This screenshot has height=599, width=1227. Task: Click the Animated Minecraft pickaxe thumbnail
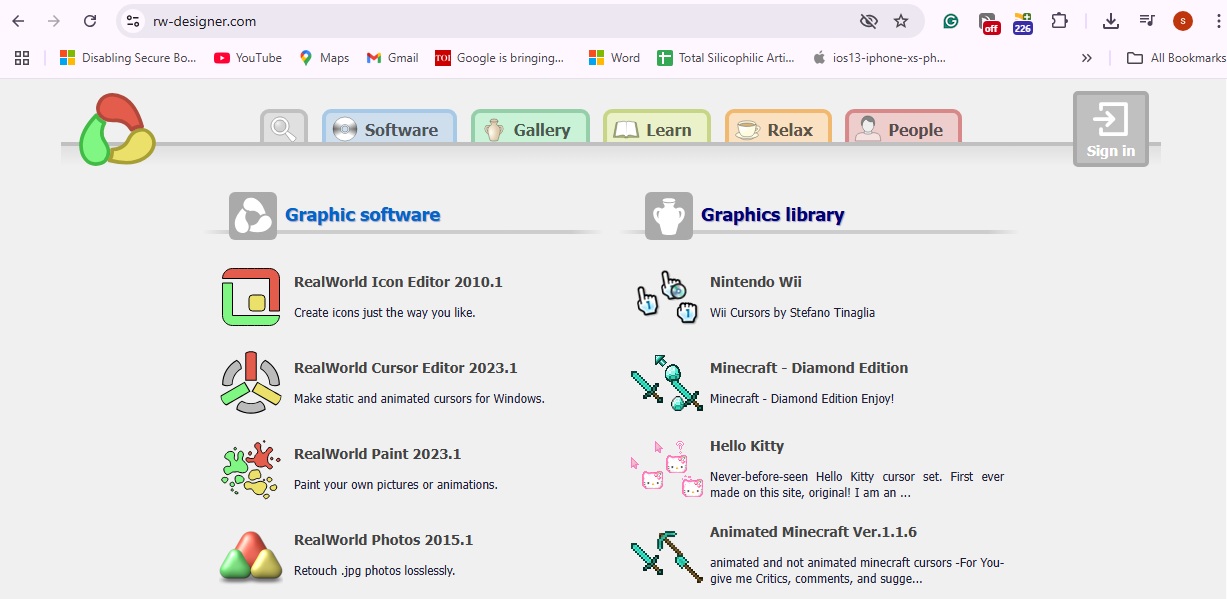tap(667, 556)
